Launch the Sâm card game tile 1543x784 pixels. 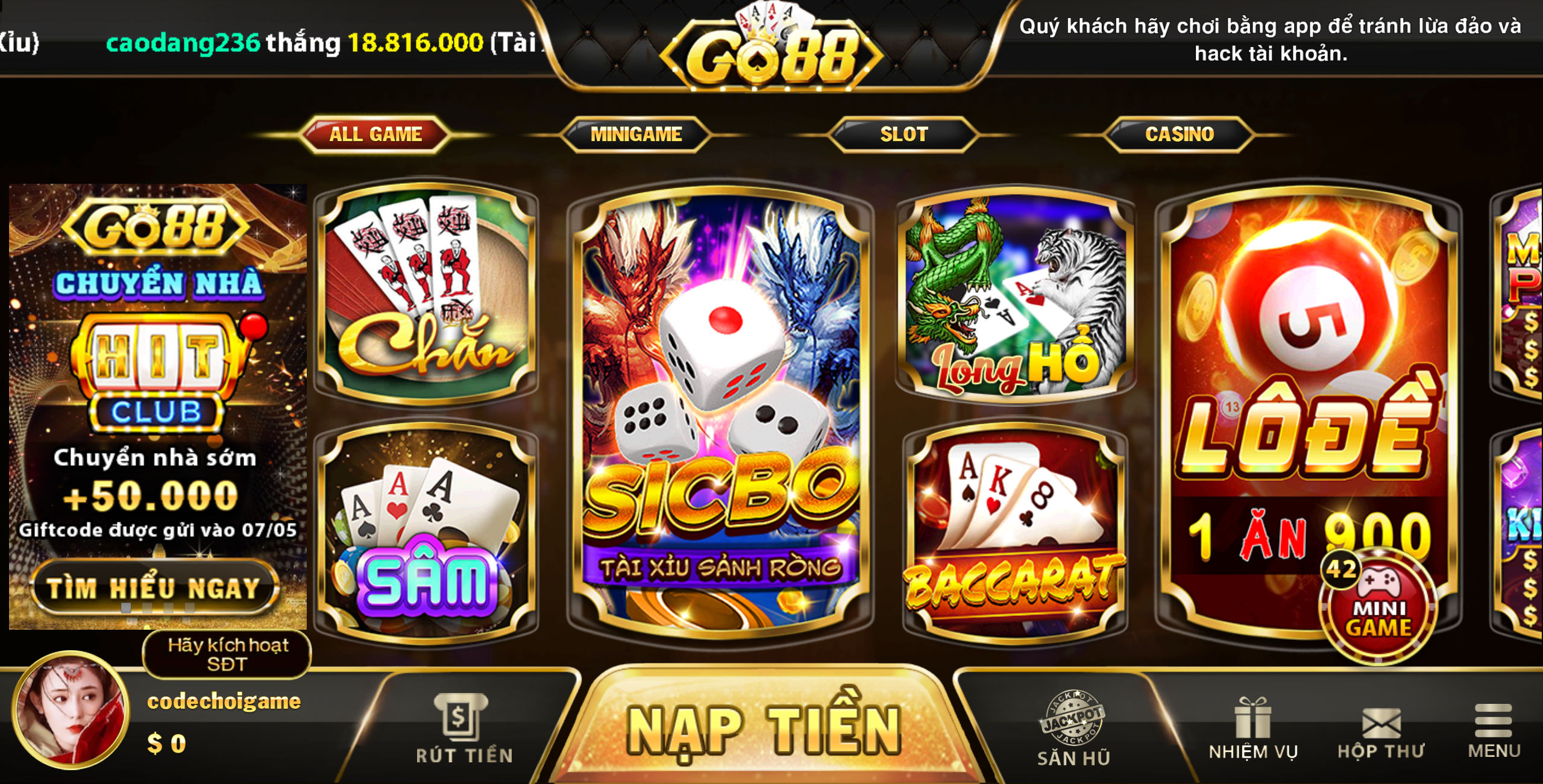tap(426, 535)
